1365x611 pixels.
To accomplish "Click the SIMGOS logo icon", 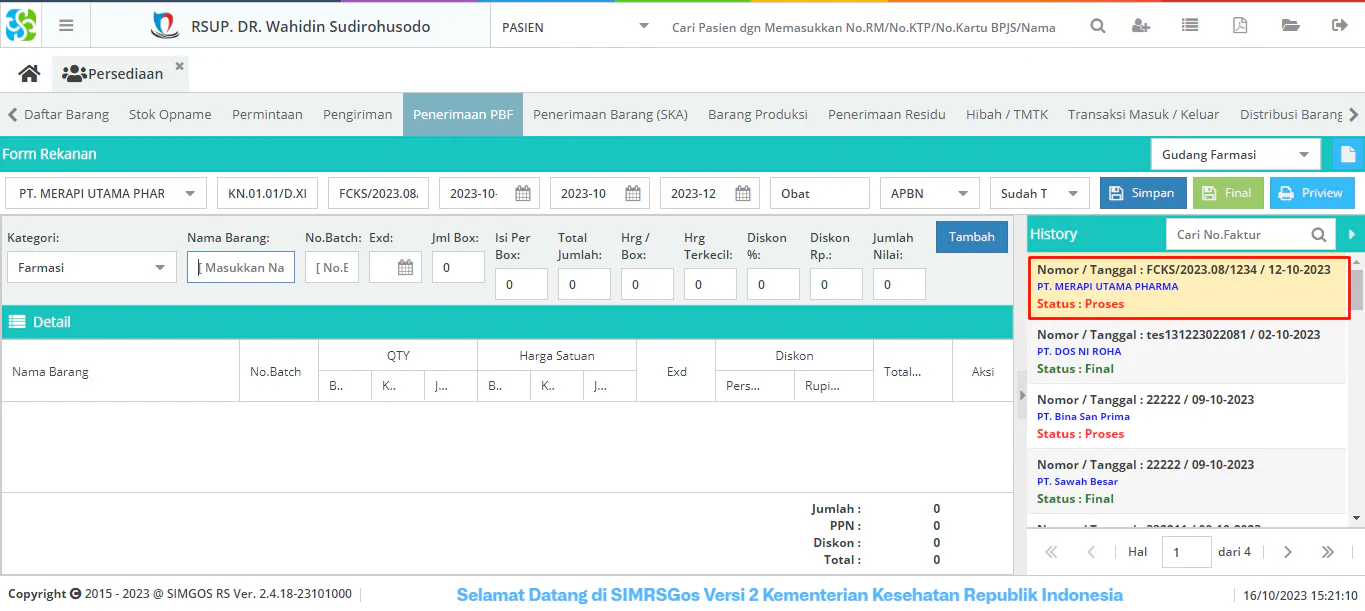I will pos(20,25).
